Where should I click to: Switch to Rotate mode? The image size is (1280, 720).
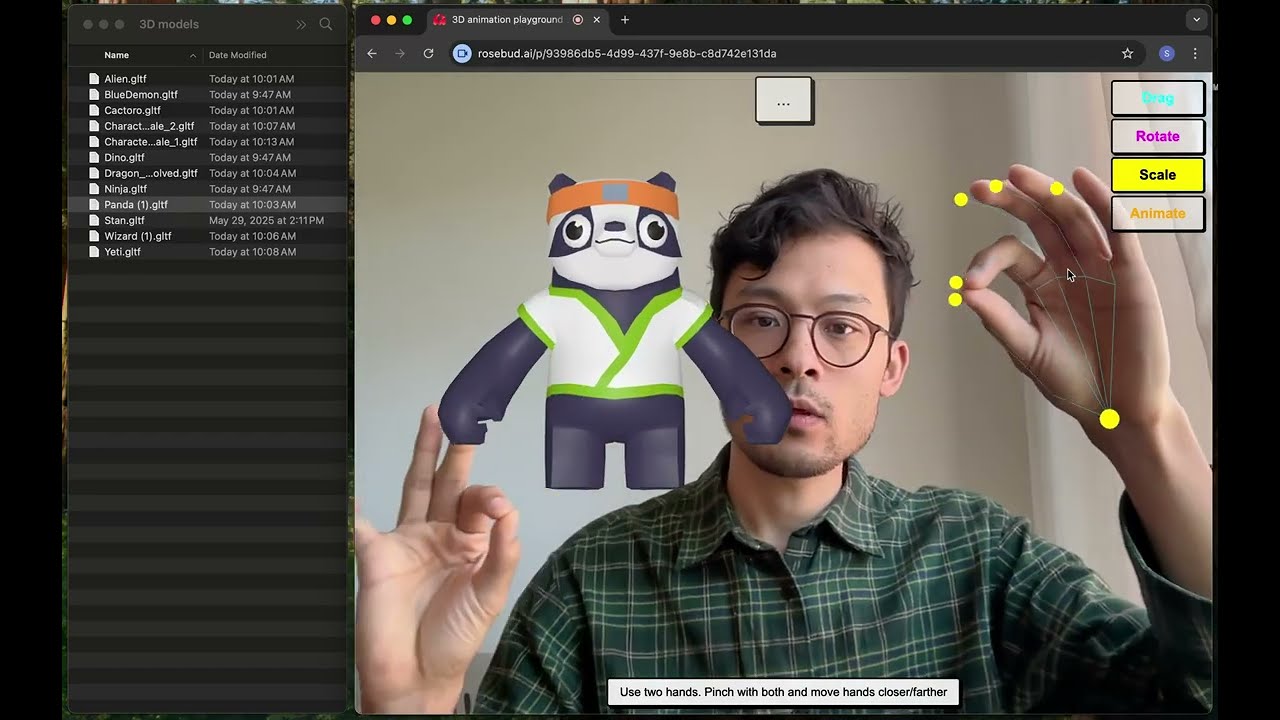[x=1157, y=136]
